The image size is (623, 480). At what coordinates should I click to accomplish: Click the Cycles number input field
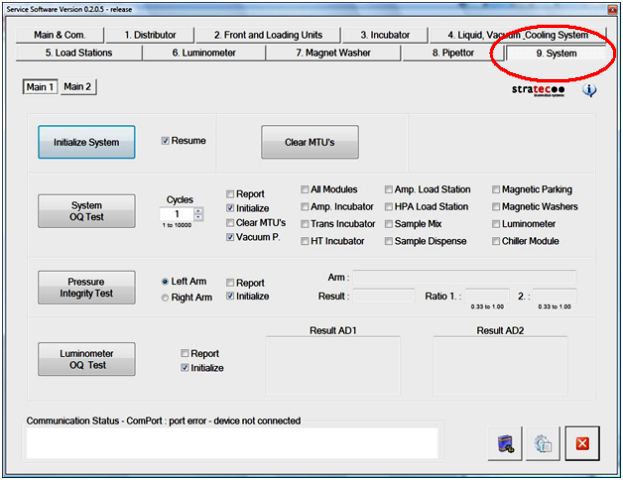pyautogui.click(x=176, y=214)
